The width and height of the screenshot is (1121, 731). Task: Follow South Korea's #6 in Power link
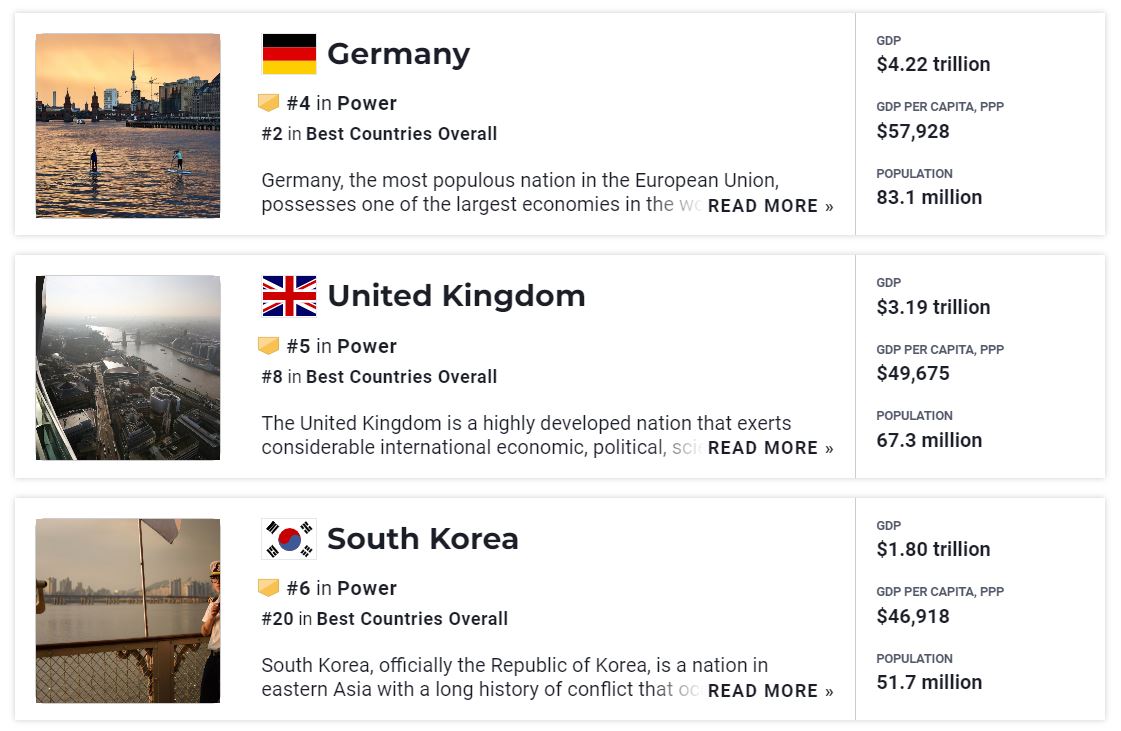(342, 588)
